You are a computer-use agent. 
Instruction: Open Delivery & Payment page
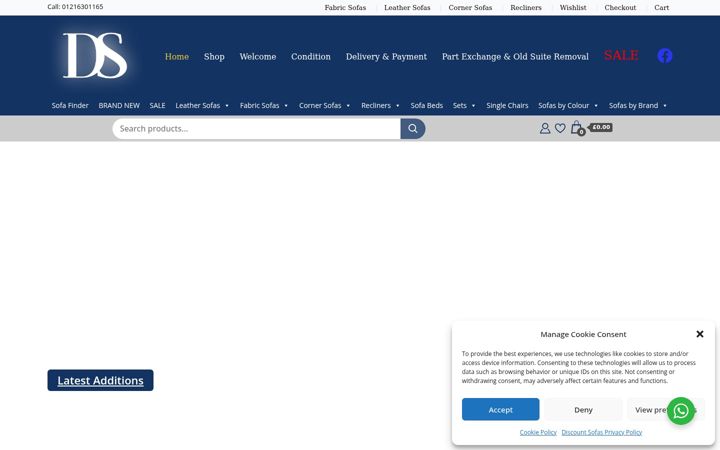386,56
